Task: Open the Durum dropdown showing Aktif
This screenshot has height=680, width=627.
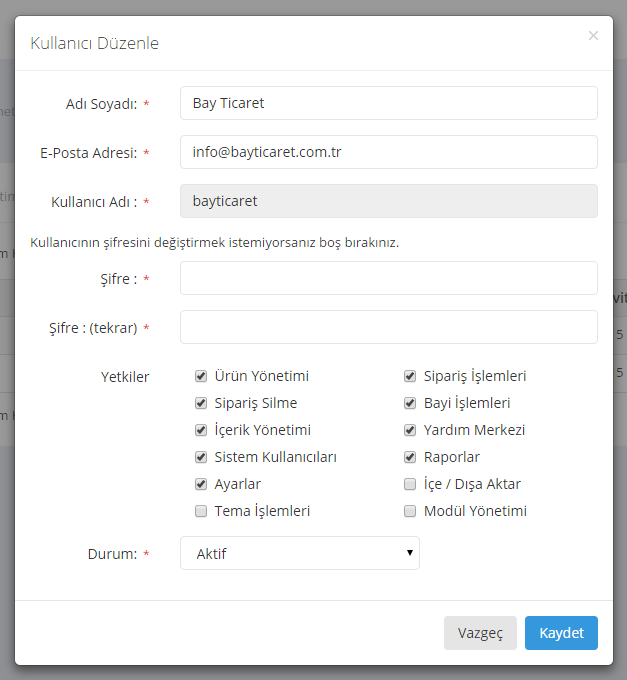Action: 299,553
